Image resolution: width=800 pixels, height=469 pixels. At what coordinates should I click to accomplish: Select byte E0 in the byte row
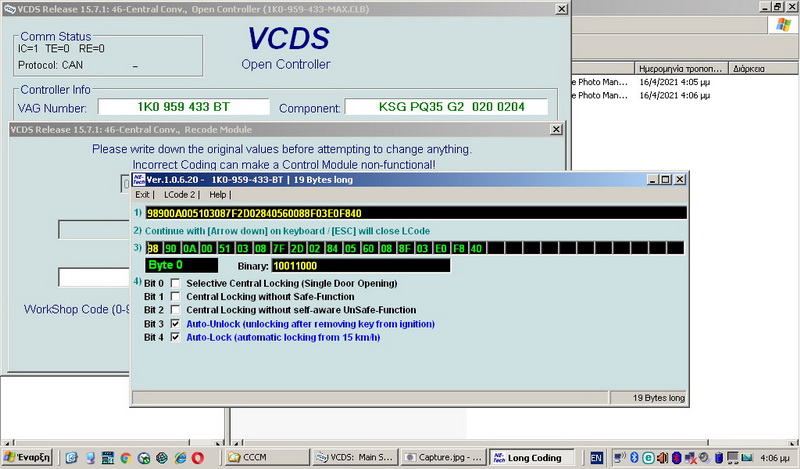coord(441,249)
